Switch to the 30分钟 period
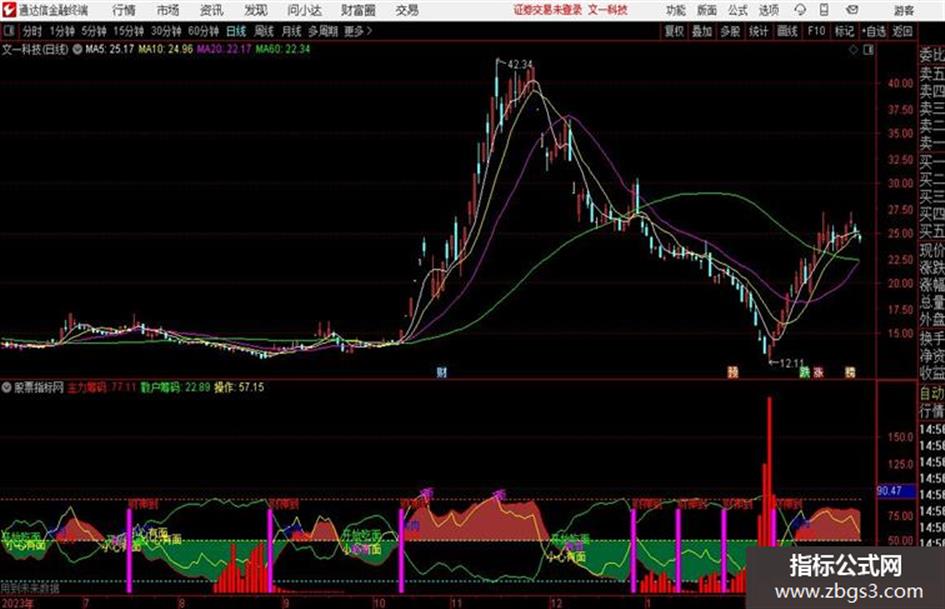This screenshot has width=945, height=609. 166,31
